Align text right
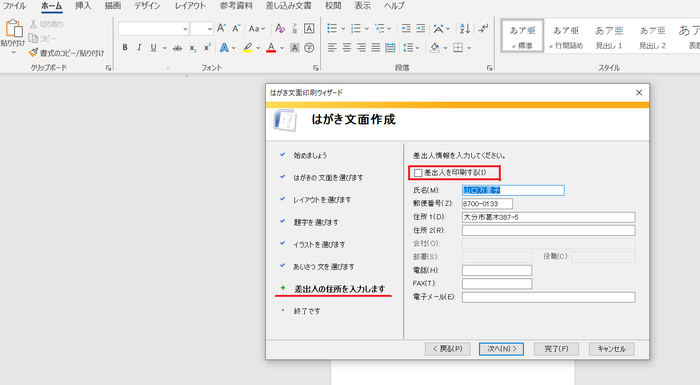 point(361,47)
